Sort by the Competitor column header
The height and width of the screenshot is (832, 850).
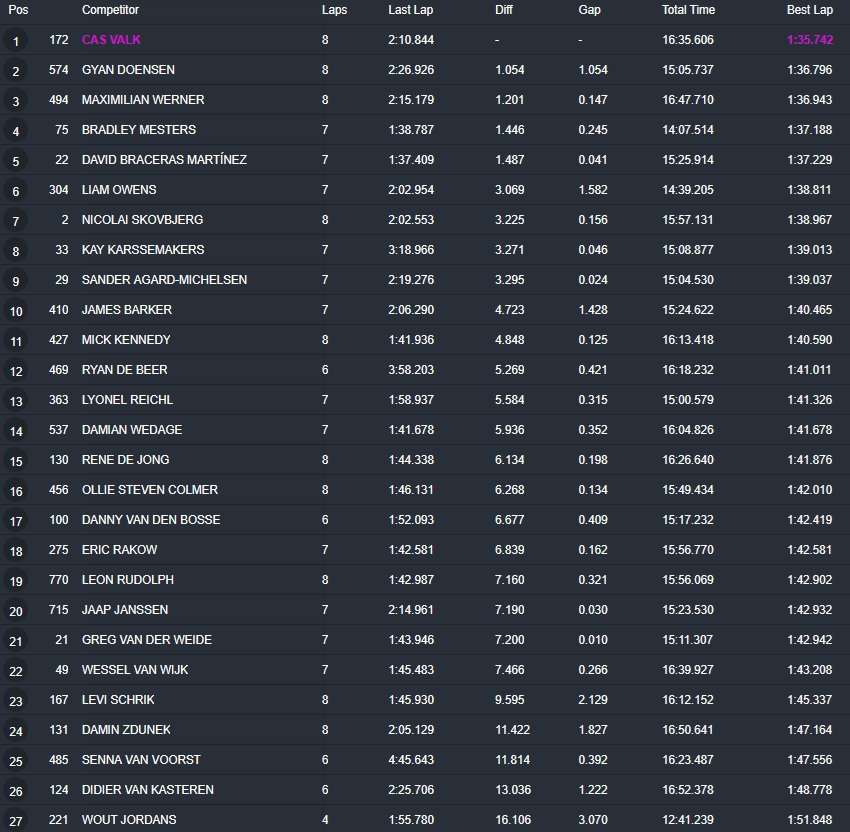point(110,10)
